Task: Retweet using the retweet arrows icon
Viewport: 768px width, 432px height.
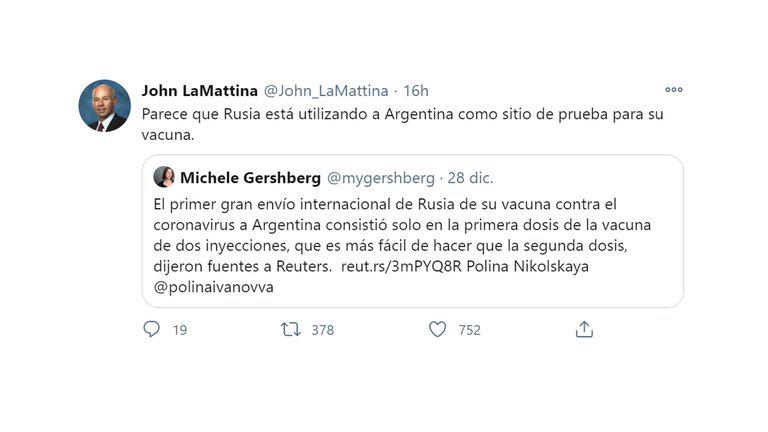Action: point(291,329)
